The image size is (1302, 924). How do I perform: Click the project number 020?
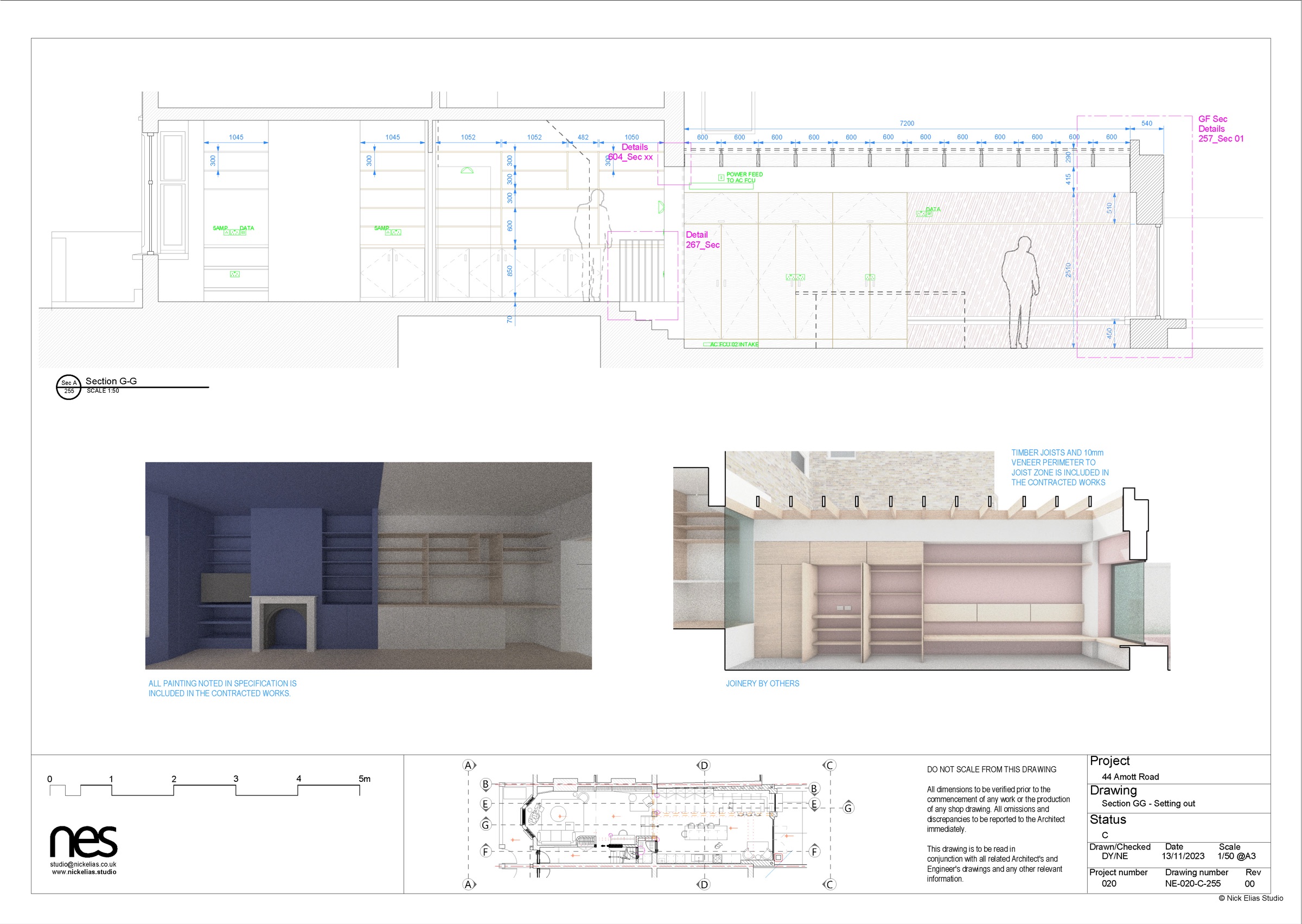coord(1109,884)
